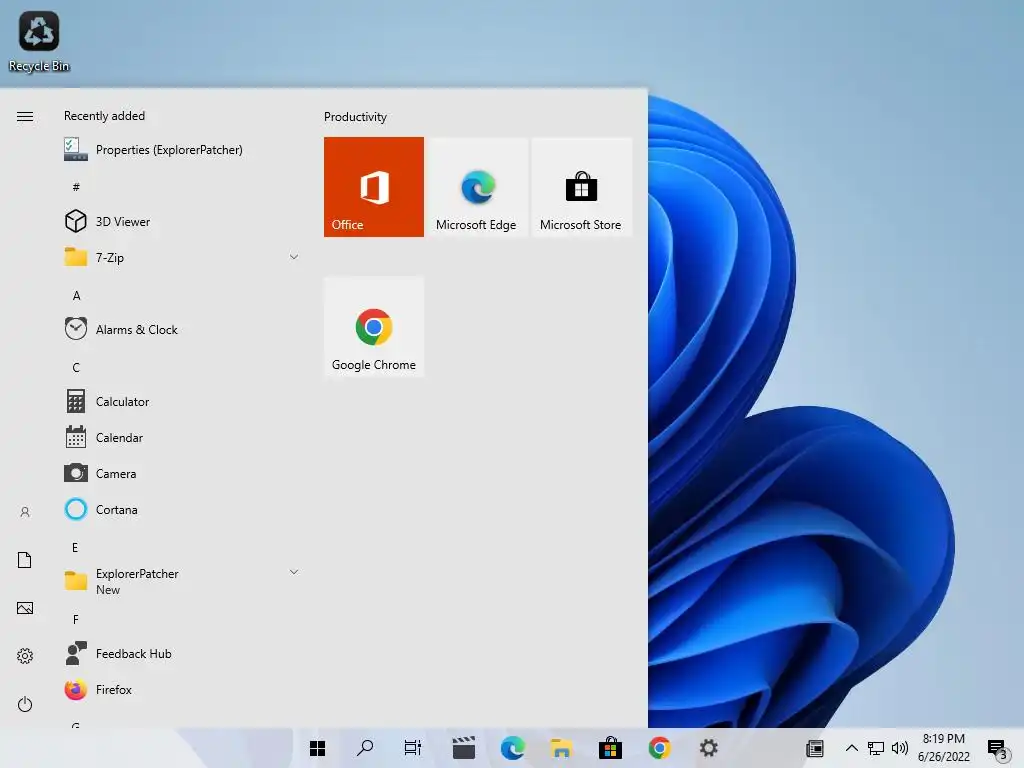Click the letter E section header
Screen dimensions: 1024x768
pyautogui.click(x=75, y=547)
